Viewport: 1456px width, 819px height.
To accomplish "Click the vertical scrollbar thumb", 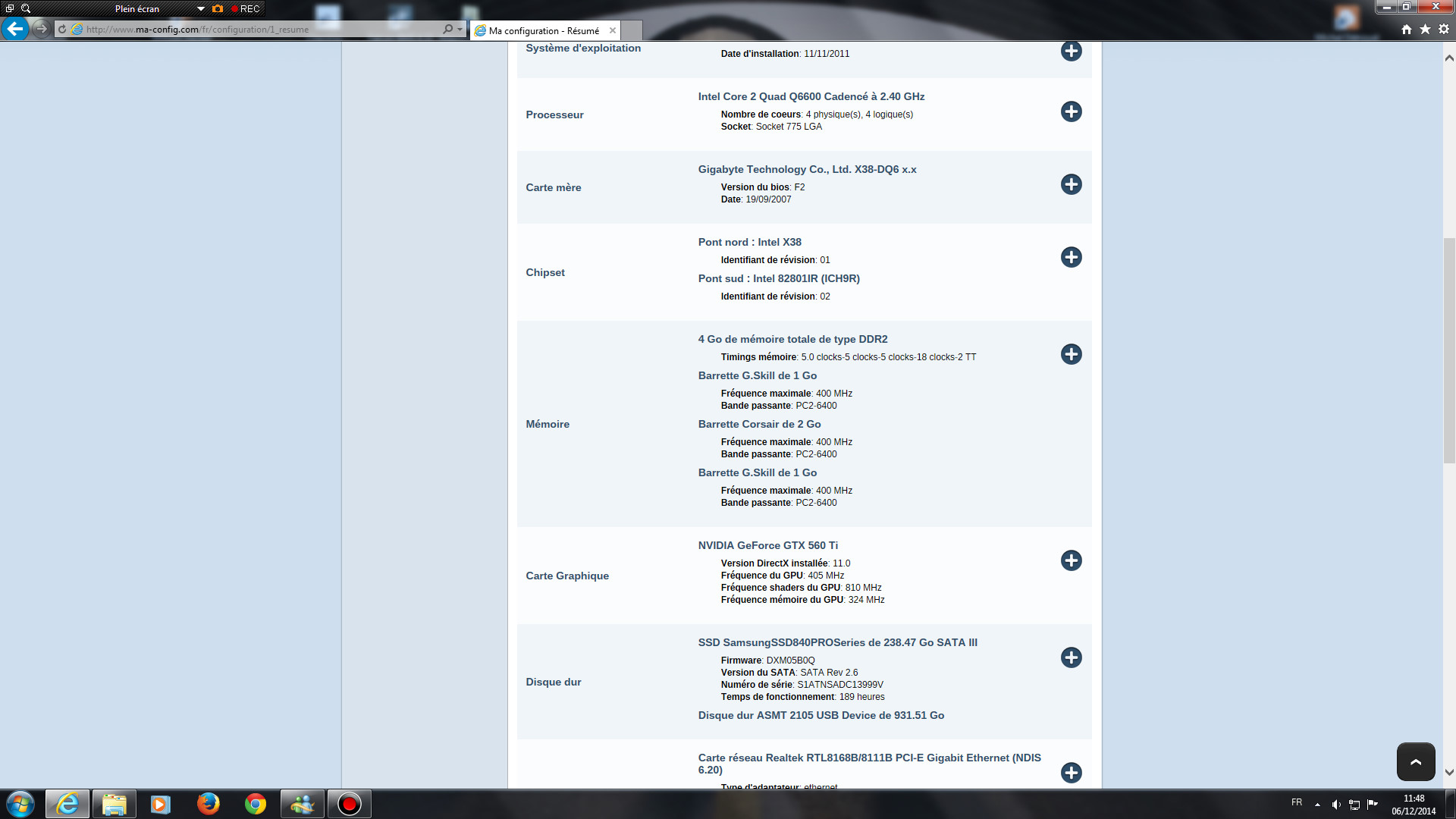I will 1448,350.
